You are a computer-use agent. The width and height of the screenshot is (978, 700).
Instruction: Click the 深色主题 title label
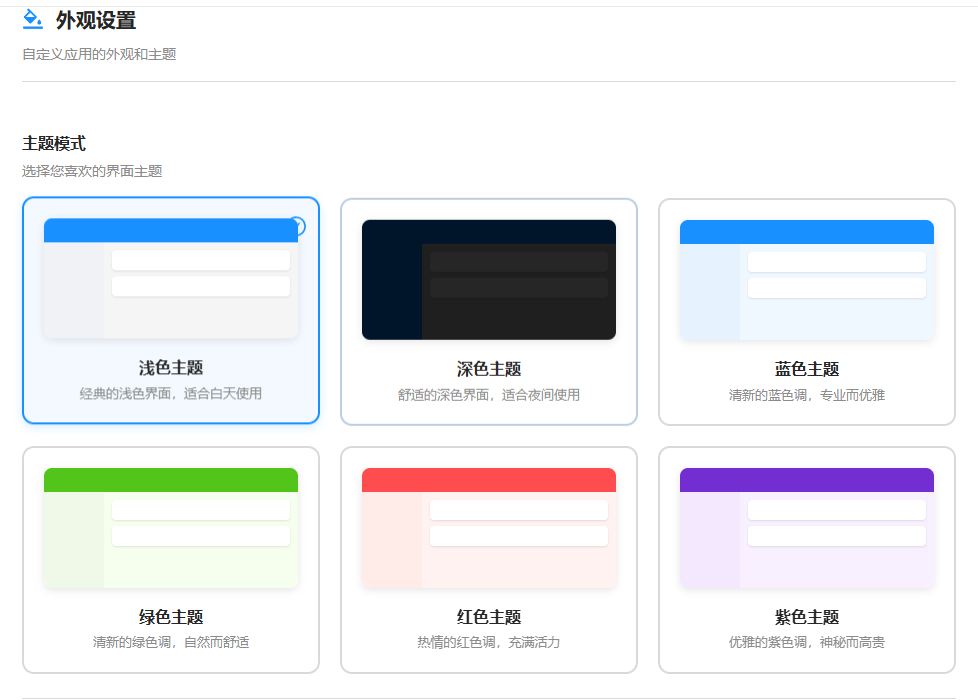pyautogui.click(x=489, y=369)
